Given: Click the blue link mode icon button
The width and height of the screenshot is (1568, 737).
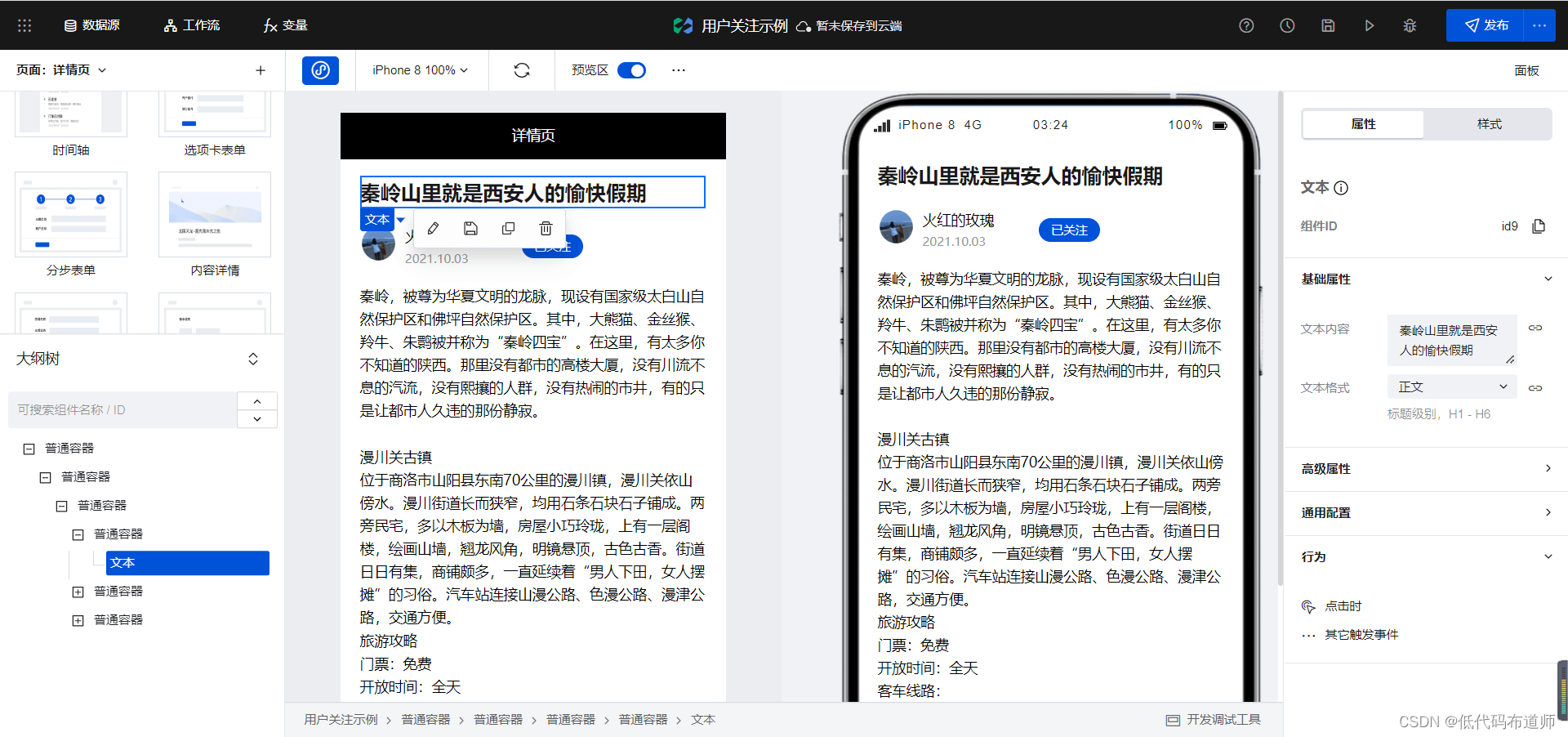Looking at the screenshot, I should [x=320, y=70].
